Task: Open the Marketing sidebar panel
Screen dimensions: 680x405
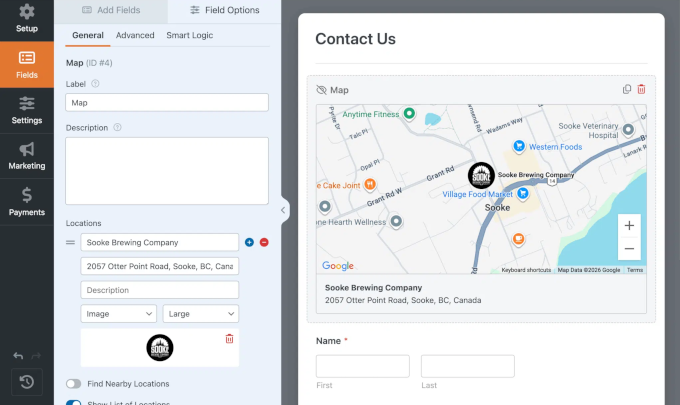Action: tap(27, 155)
